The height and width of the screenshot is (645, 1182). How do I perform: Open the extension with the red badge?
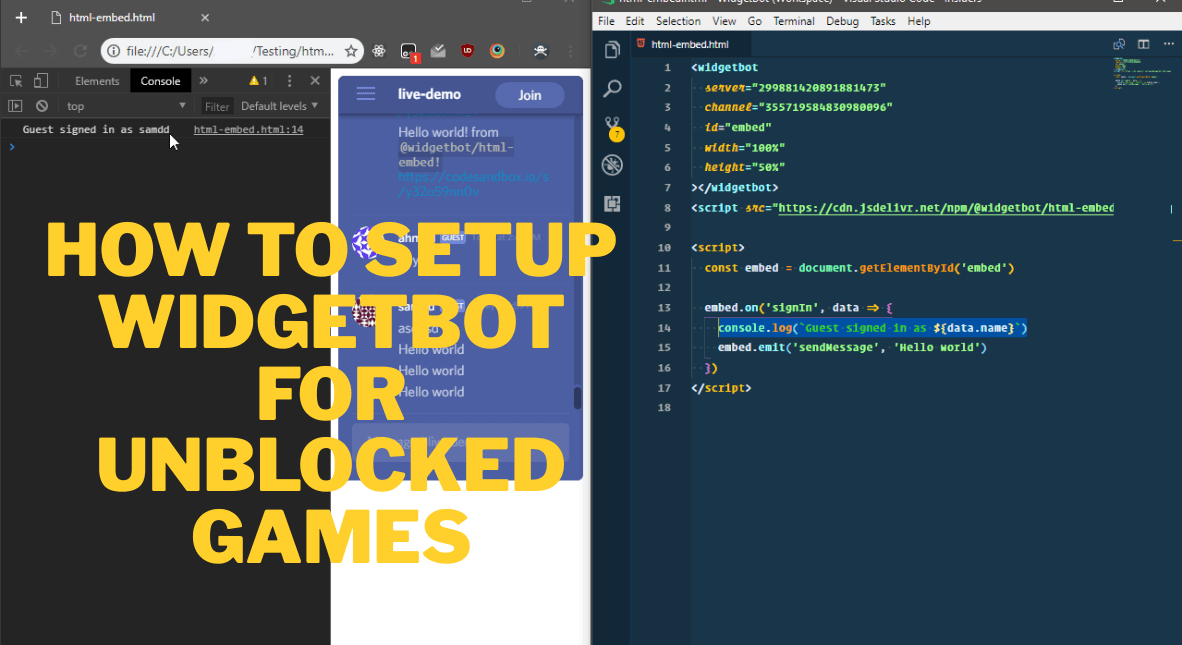coord(409,52)
